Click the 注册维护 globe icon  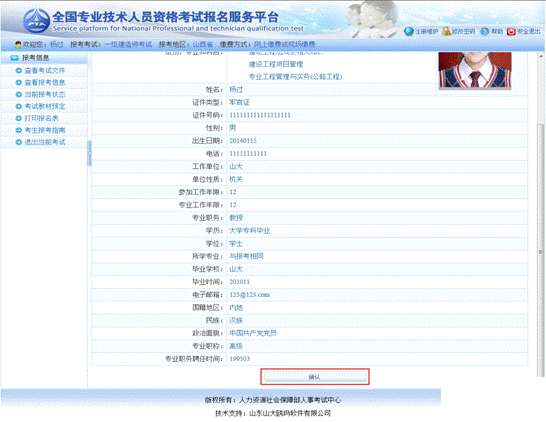pyautogui.click(x=408, y=32)
